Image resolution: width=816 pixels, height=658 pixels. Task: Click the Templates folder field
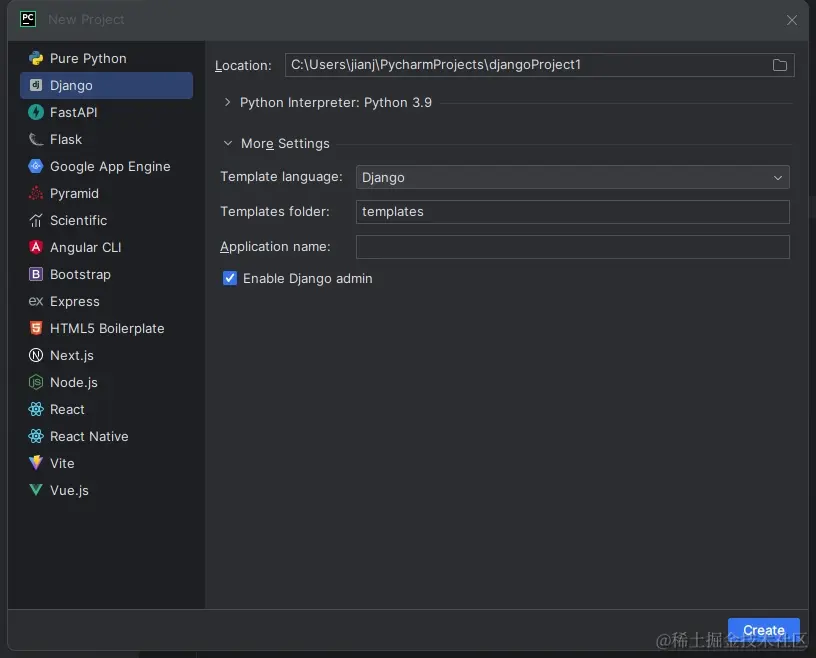tap(572, 212)
